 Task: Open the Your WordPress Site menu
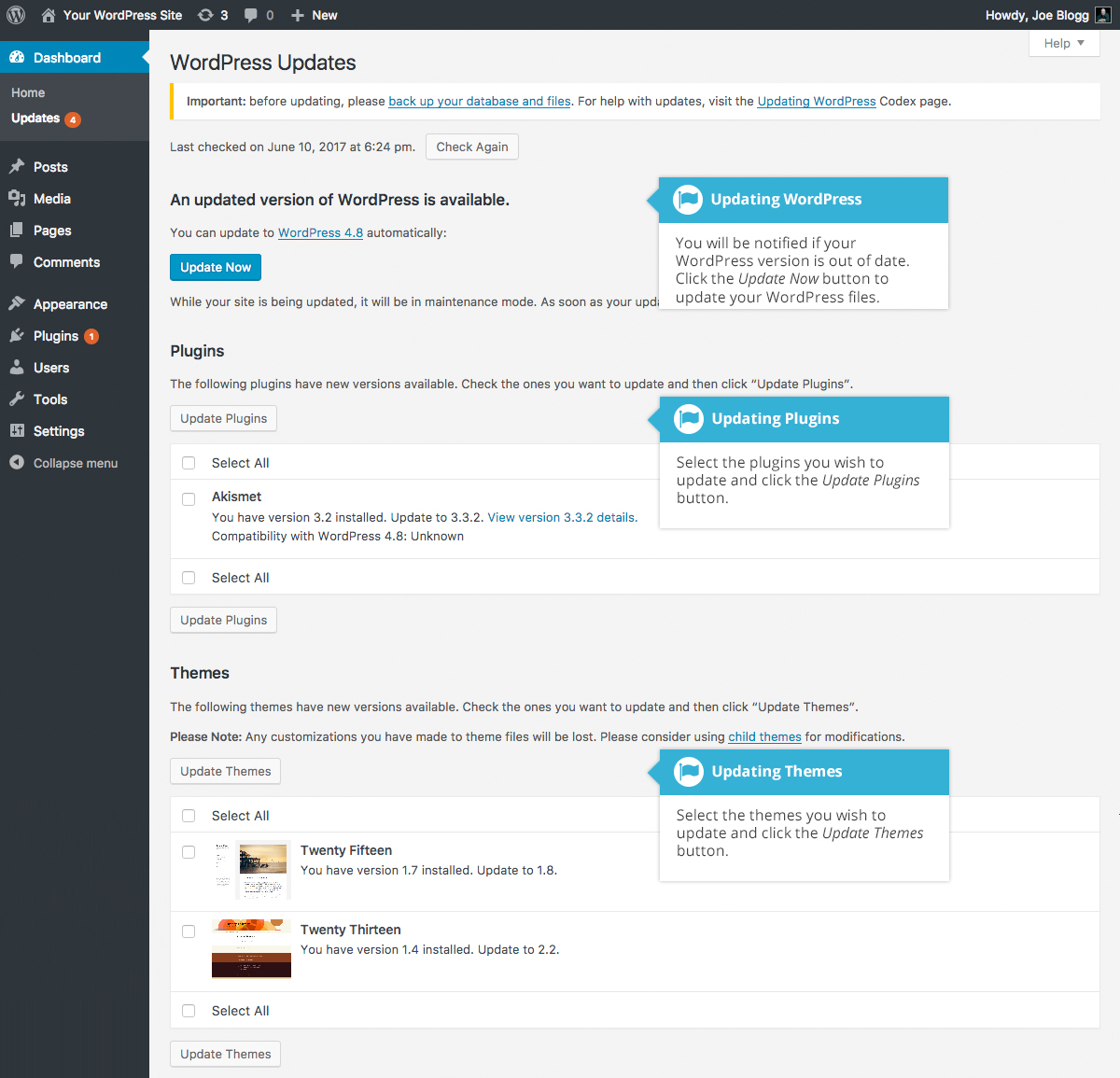click(112, 15)
